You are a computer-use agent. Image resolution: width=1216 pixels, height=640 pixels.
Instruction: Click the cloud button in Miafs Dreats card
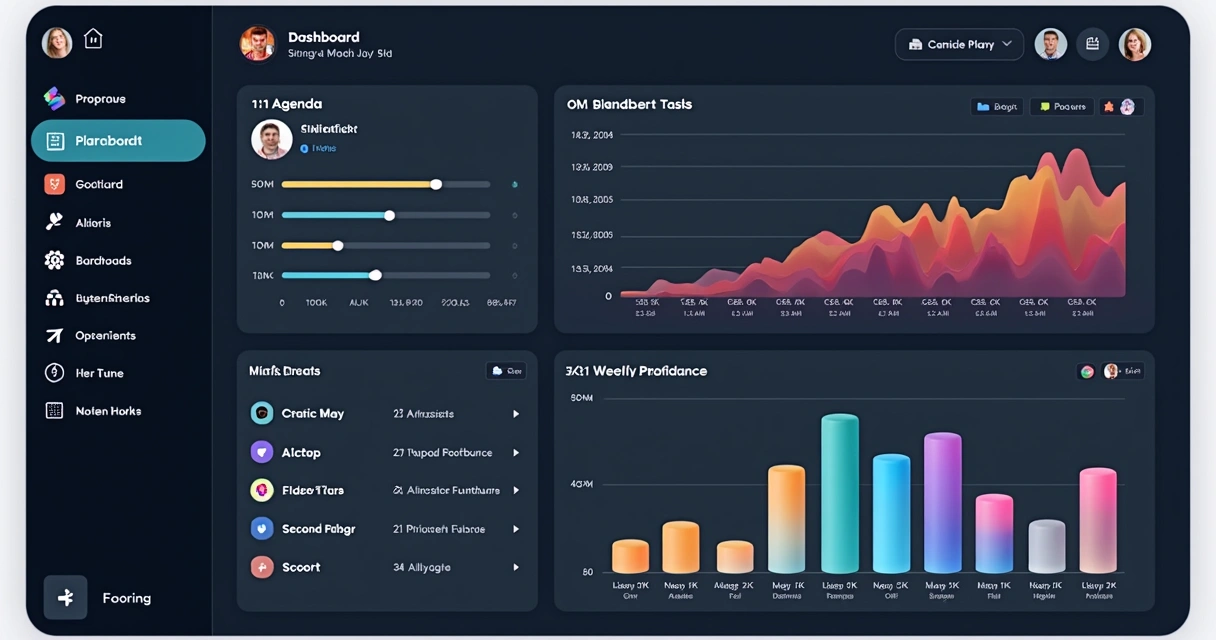(506, 371)
